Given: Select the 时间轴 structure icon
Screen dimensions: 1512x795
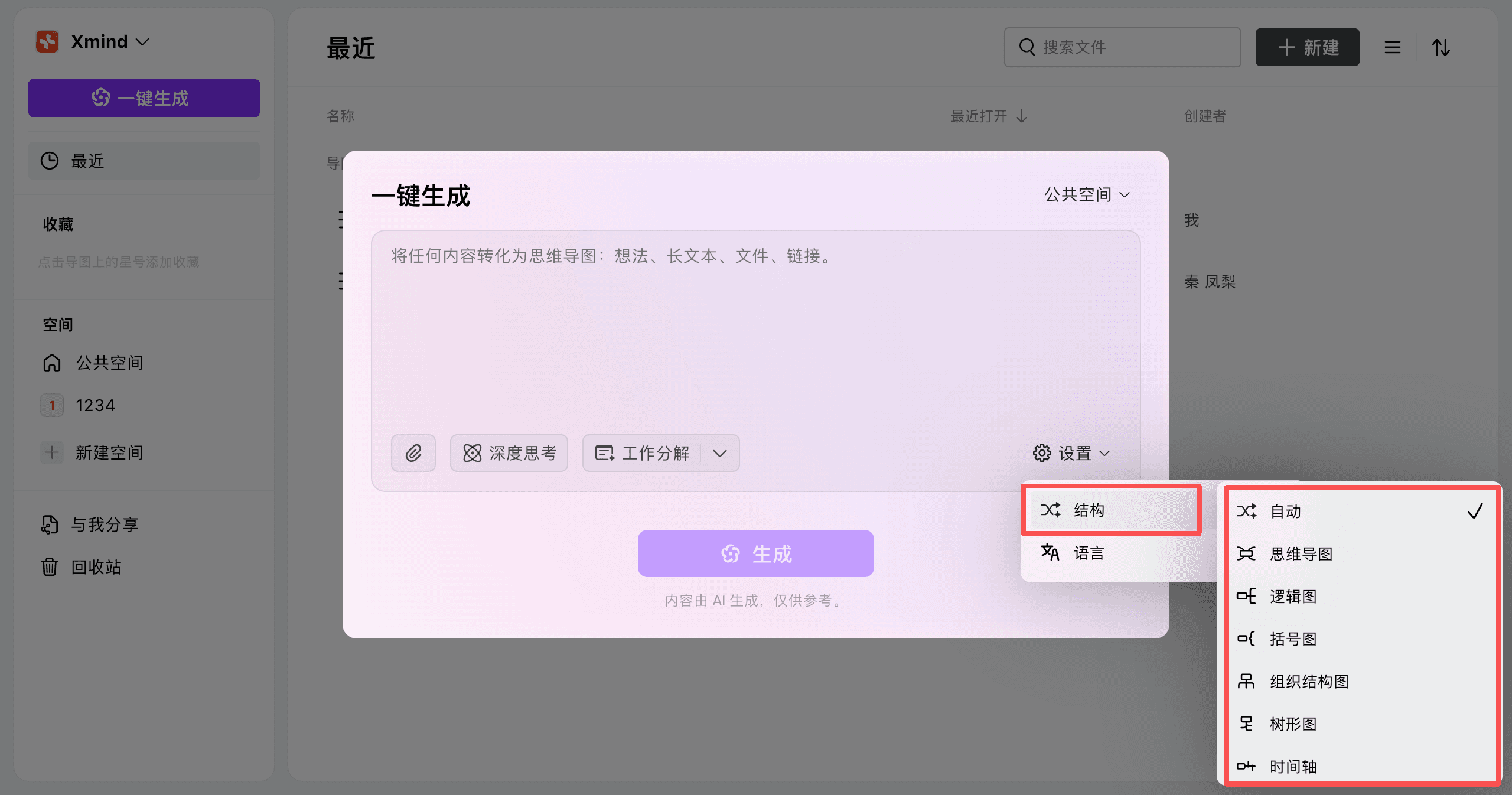Looking at the screenshot, I should click(1247, 766).
